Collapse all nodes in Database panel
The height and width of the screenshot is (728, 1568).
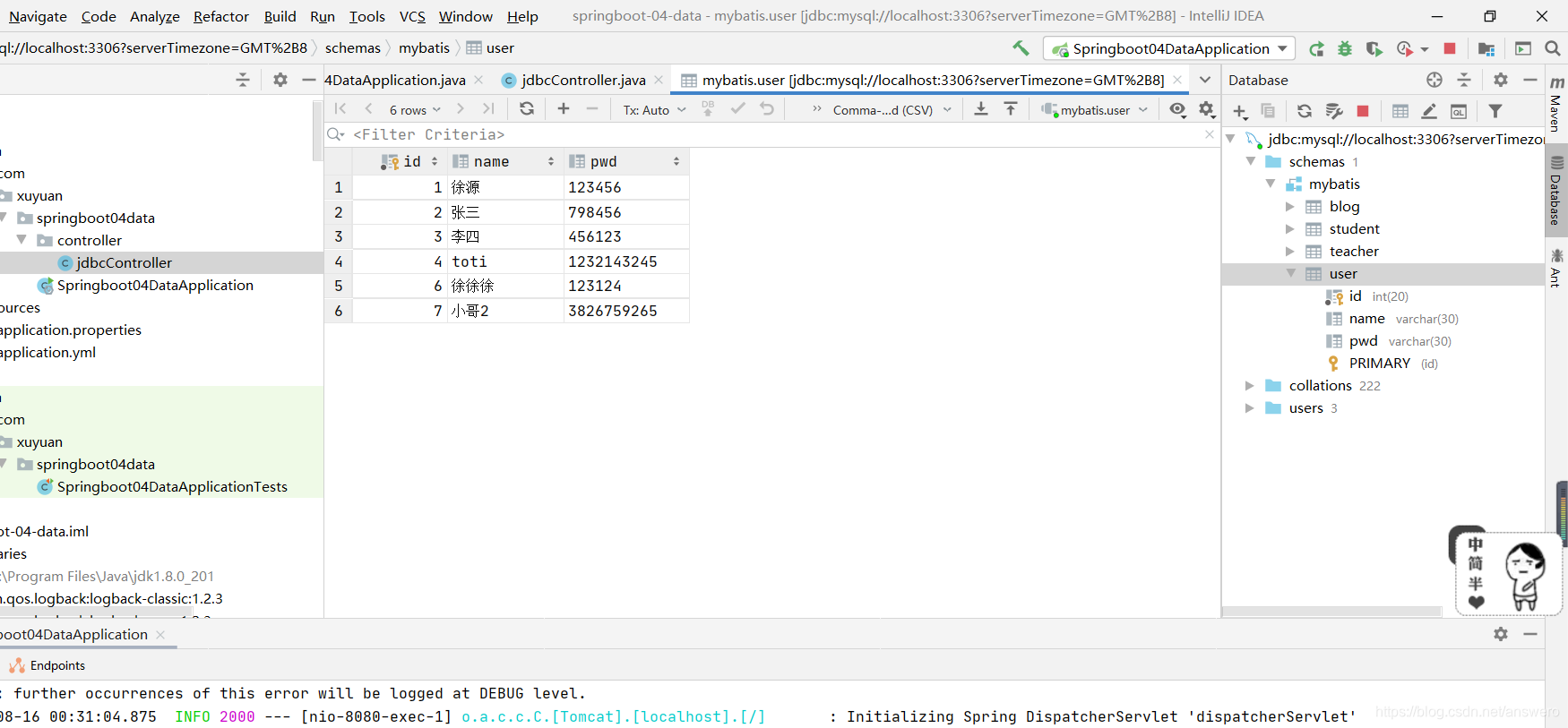click(1464, 80)
